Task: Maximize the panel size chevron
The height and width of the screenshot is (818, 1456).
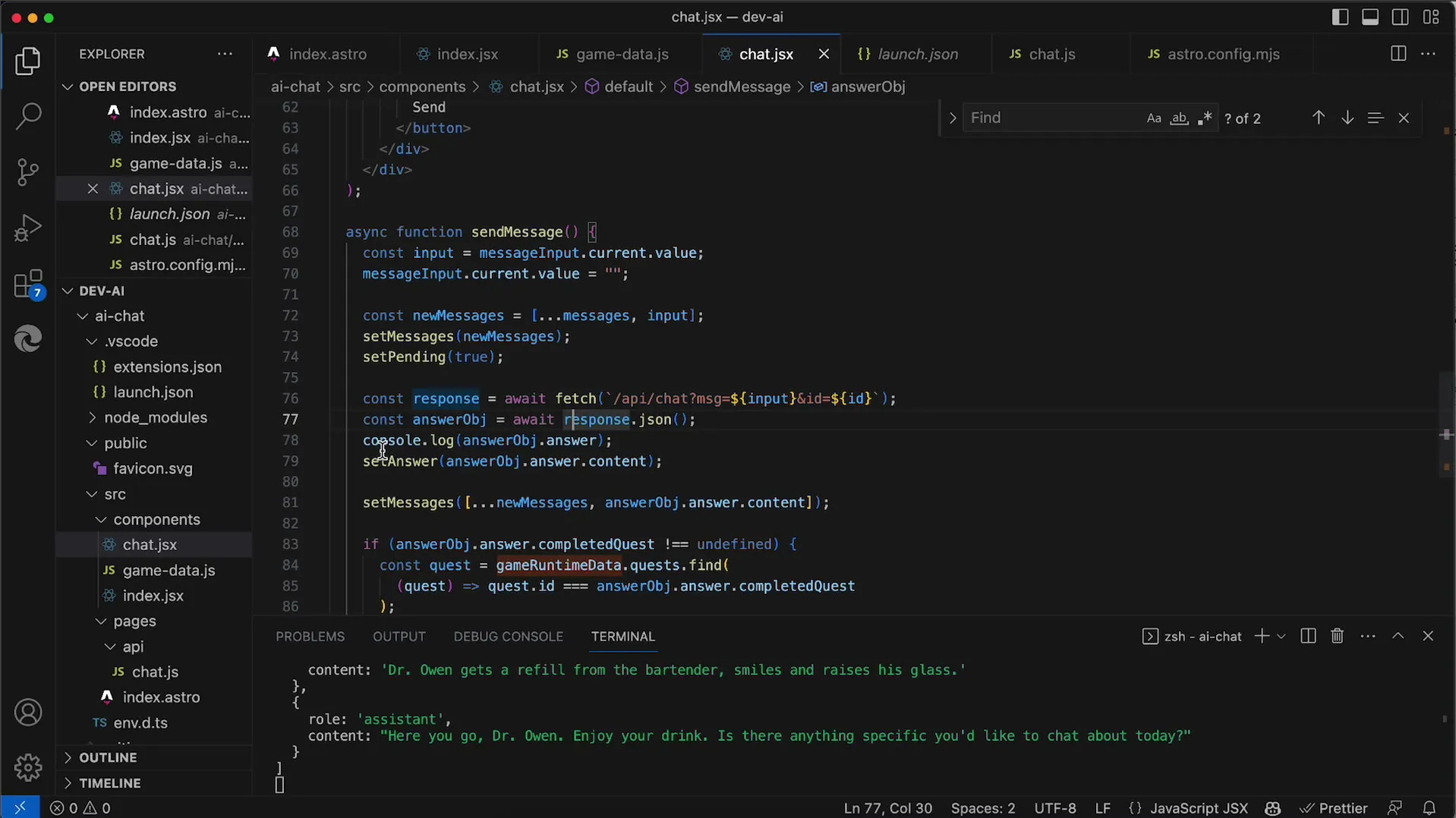Action: tap(1398, 636)
